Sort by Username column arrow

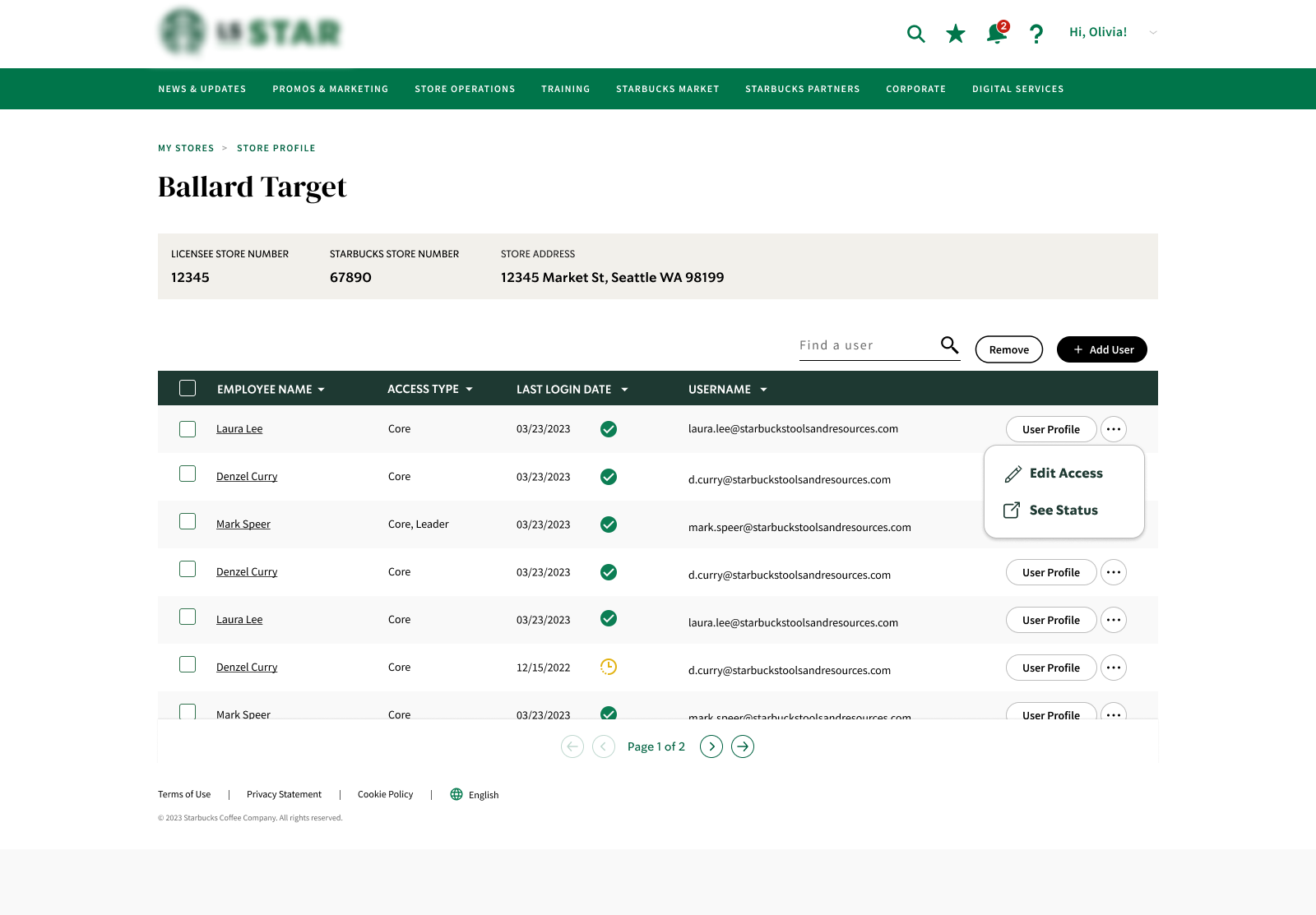763,390
